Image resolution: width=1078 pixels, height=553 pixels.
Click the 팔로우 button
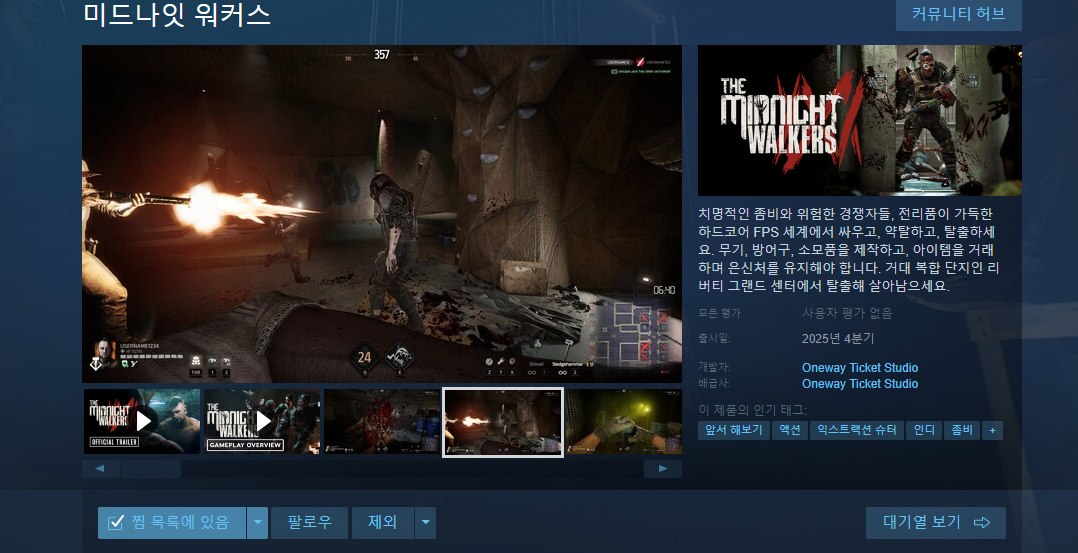309,523
